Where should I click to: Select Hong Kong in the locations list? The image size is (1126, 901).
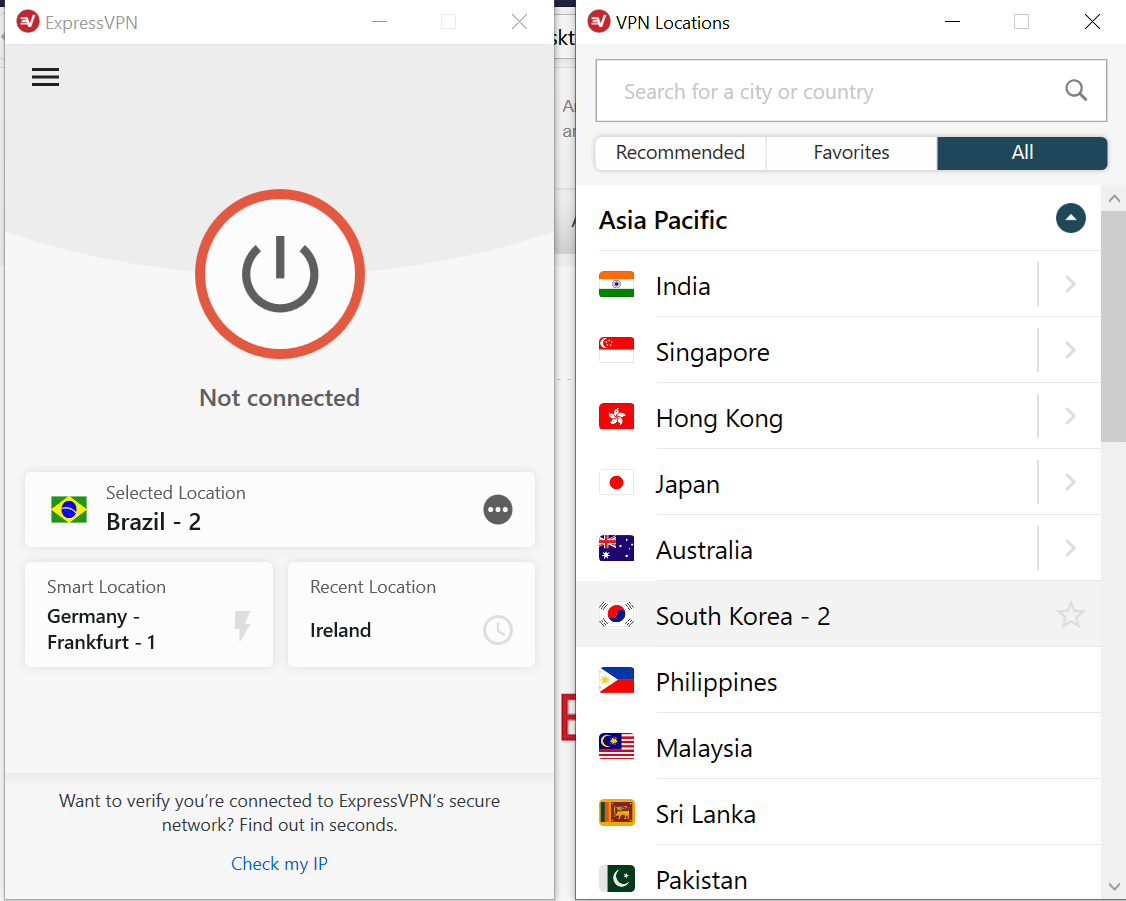pyautogui.click(x=839, y=417)
